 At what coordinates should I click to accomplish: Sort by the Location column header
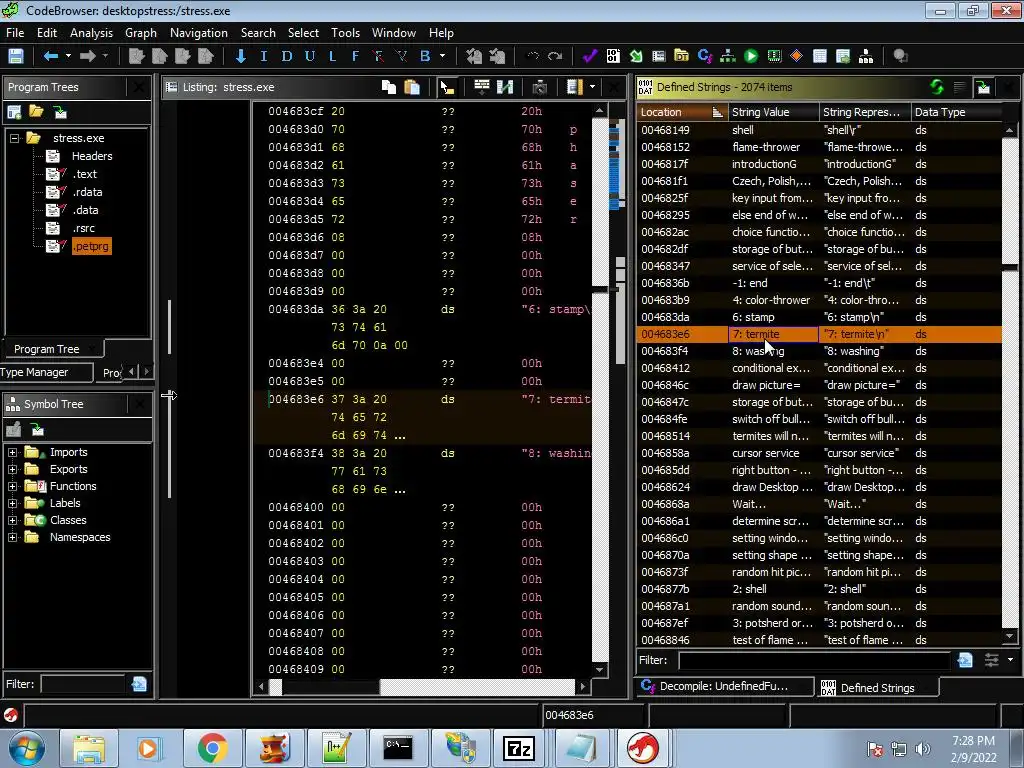point(682,112)
